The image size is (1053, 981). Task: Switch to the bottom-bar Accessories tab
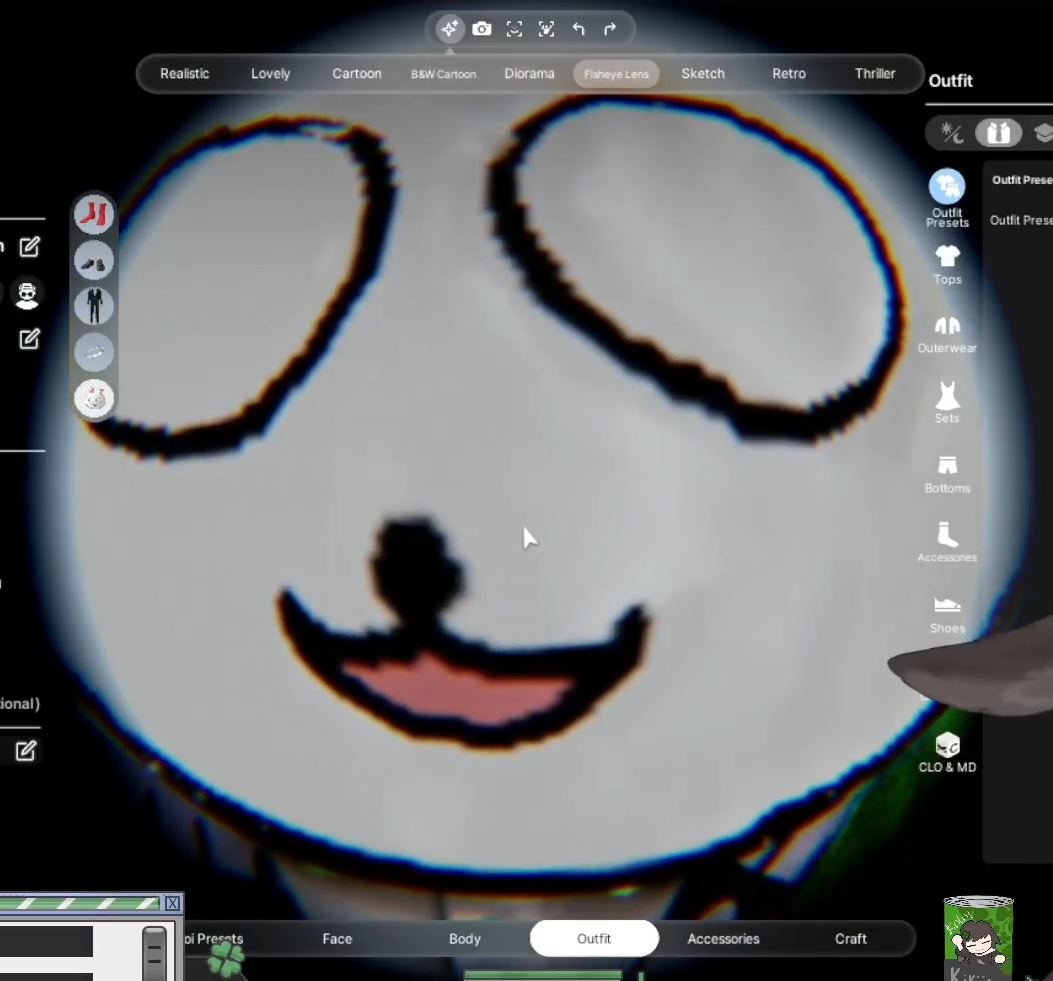pos(723,939)
